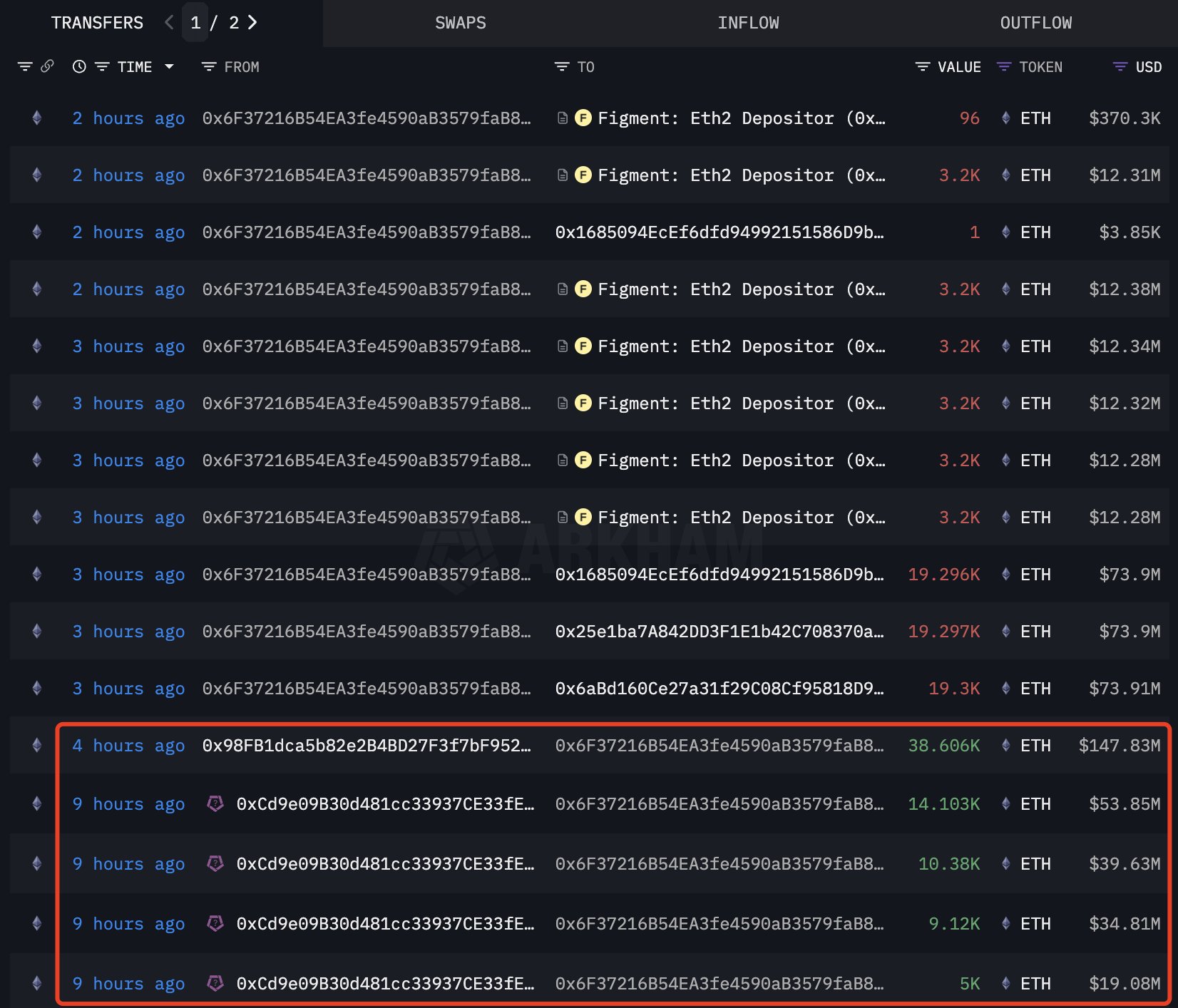Open the TO column filter icon
Image resolution: width=1178 pixels, height=1008 pixels.
point(560,66)
